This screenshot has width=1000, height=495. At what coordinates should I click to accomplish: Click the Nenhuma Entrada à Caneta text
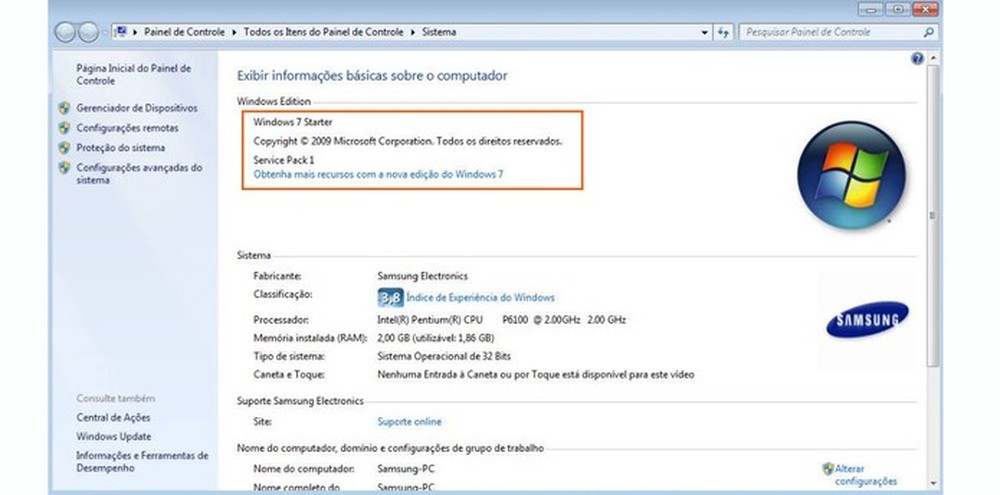(535, 375)
